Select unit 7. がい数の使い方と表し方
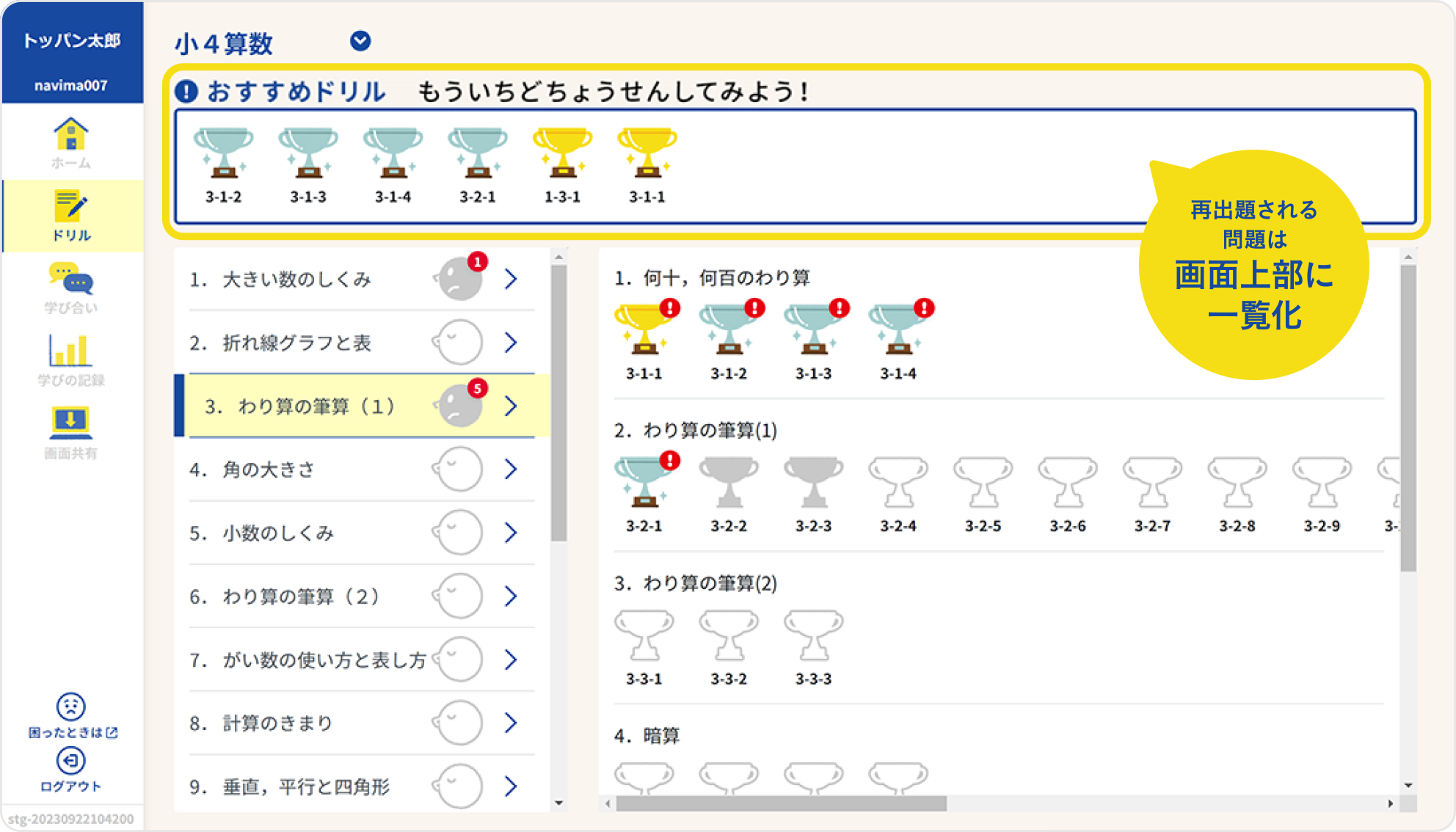 point(362,660)
